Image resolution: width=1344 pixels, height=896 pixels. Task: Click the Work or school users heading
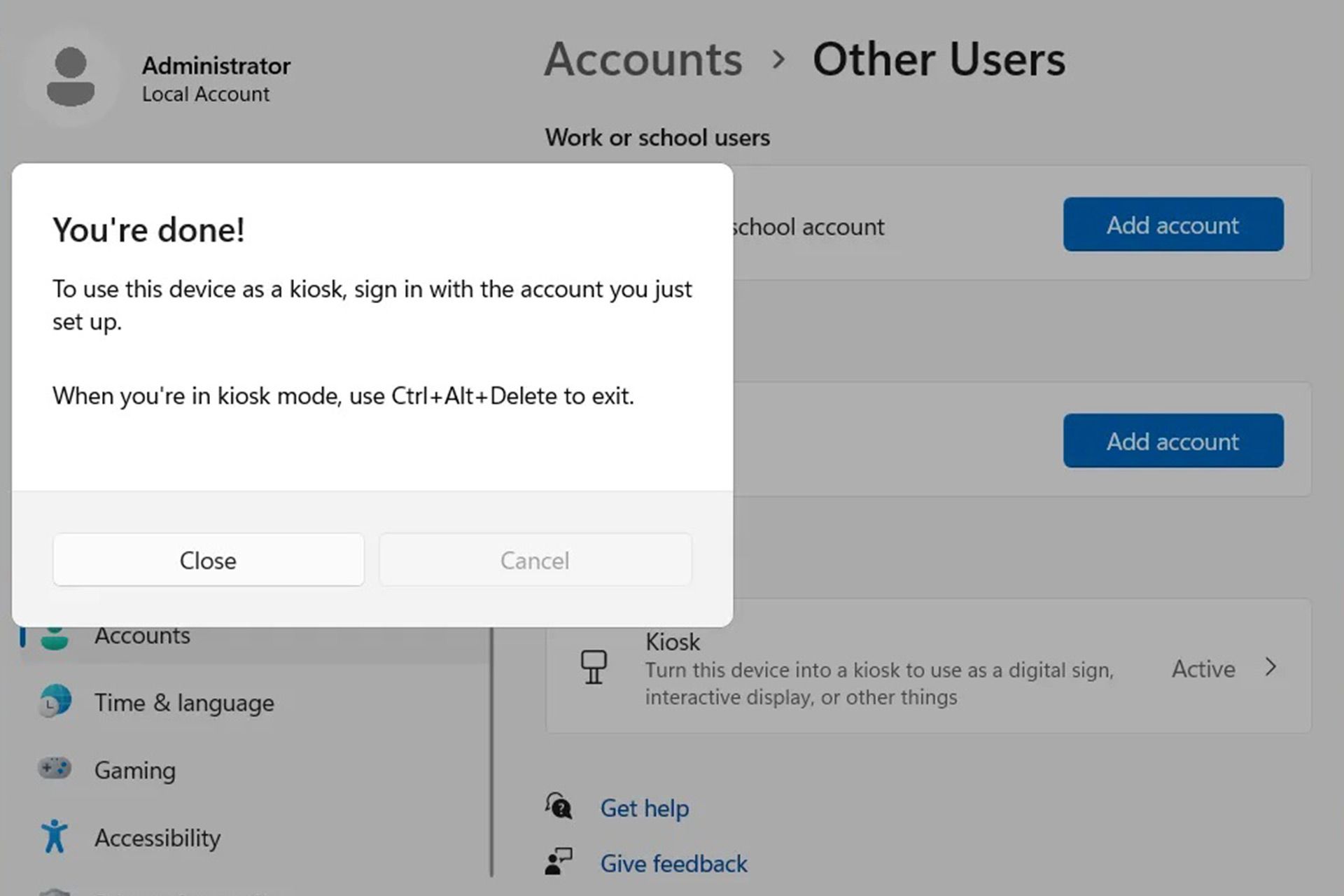pyautogui.click(x=657, y=137)
